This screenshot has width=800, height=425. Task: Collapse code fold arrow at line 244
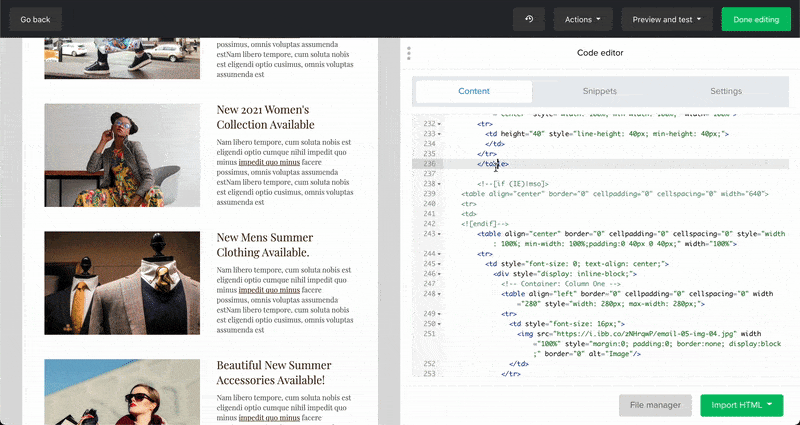pyautogui.click(x=439, y=254)
